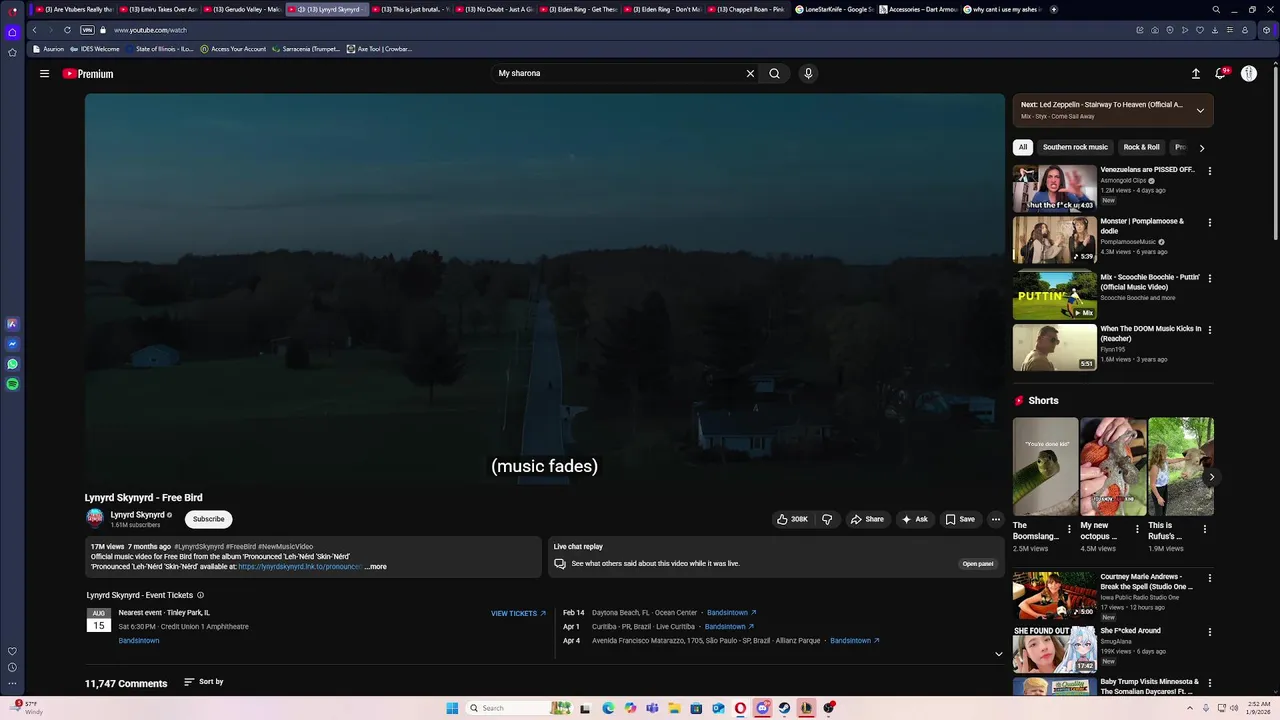Open Bandsintown link for São Paulo show
This screenshot has height=720, width=1280.
[854, 641]
